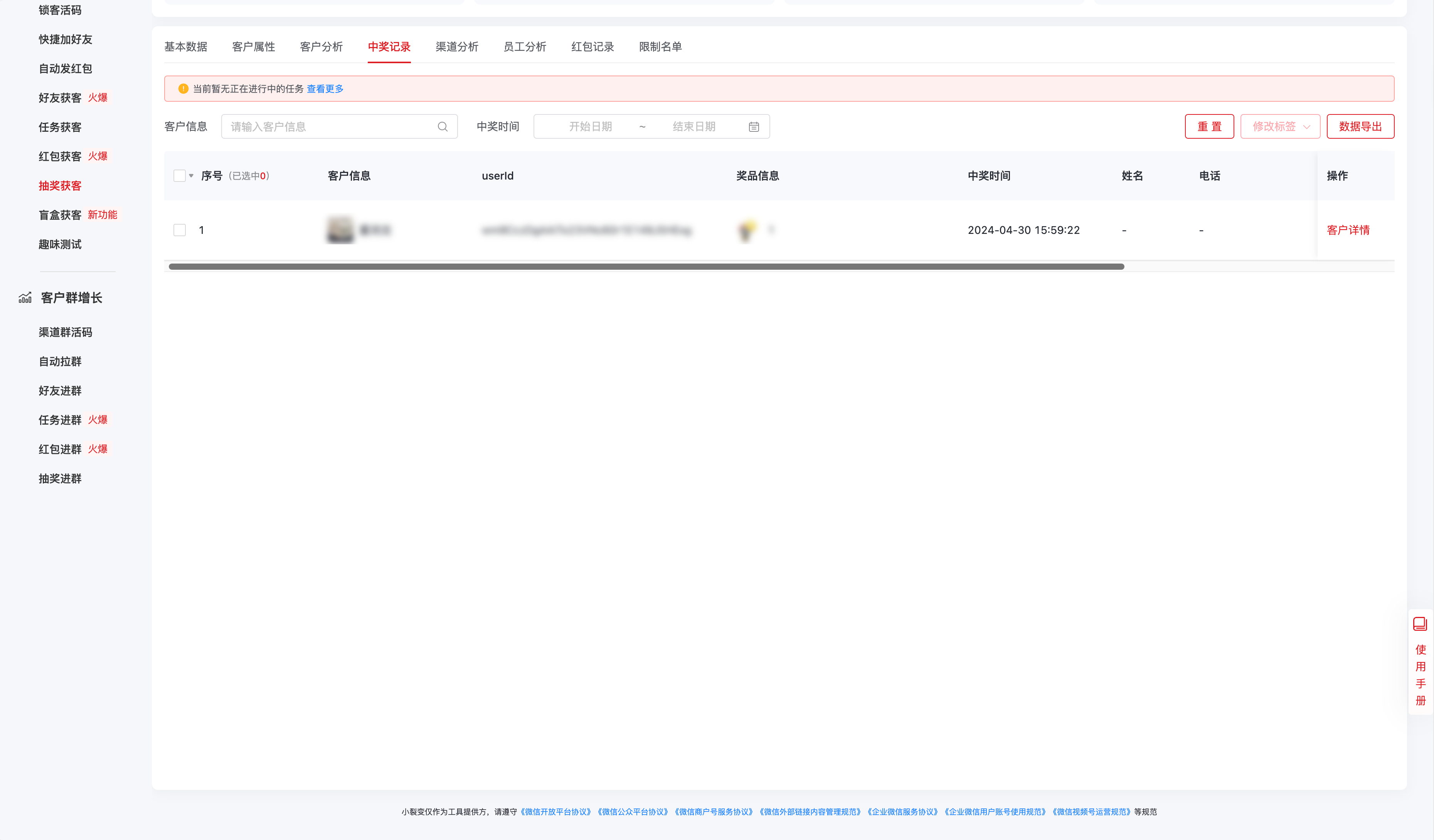Click the search magnifier in customer info field
This screenshot has width=1434, height=840.
click(x=443, y=126)
